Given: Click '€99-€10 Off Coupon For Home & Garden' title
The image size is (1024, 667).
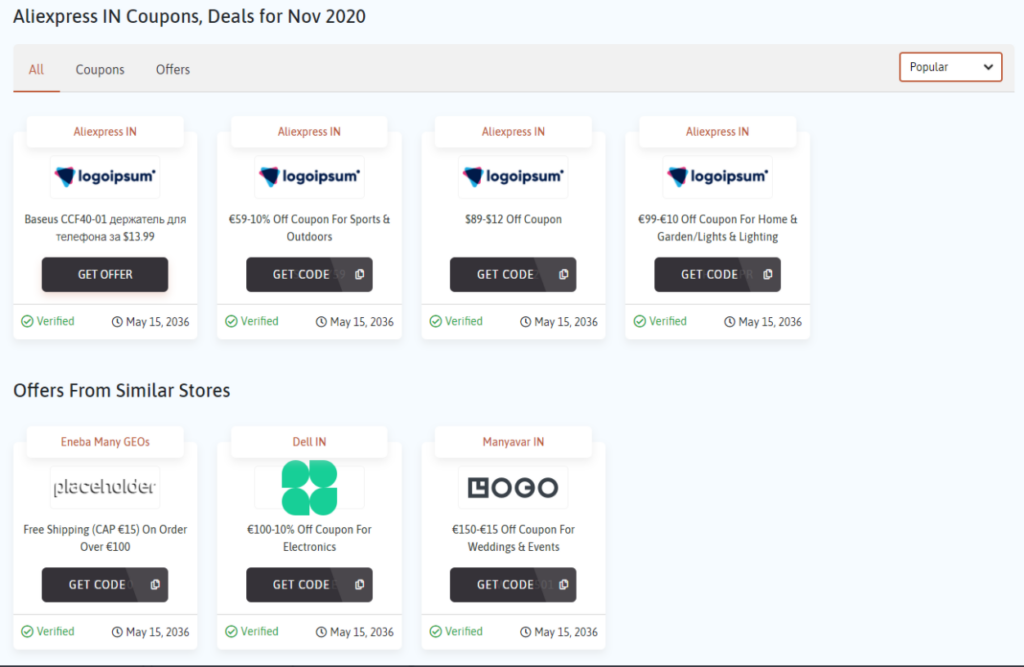Looking at the screenshot, I should tap(717, 228).
